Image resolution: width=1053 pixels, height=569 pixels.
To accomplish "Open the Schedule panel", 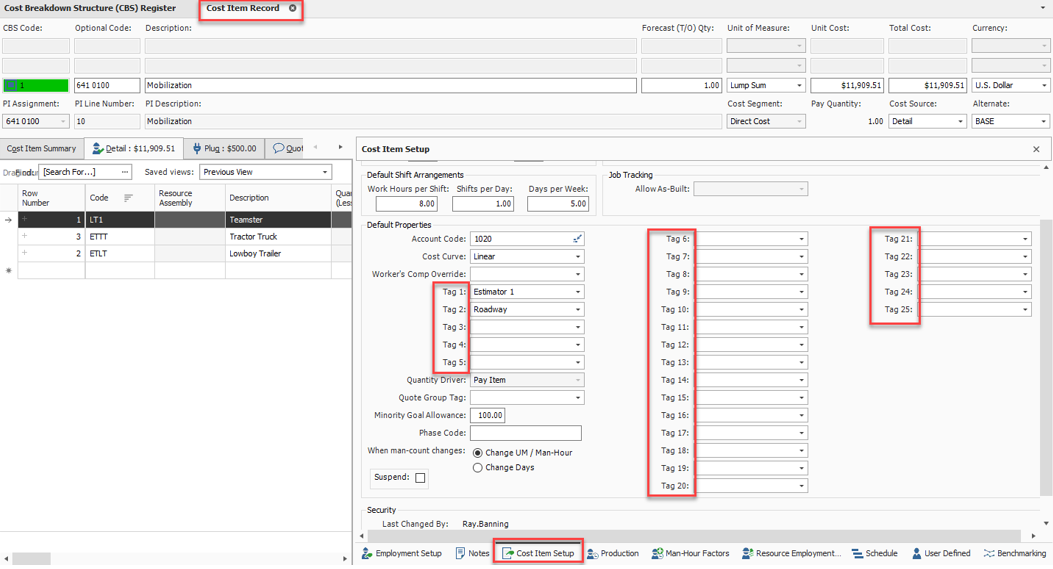I will pos(874,553).
